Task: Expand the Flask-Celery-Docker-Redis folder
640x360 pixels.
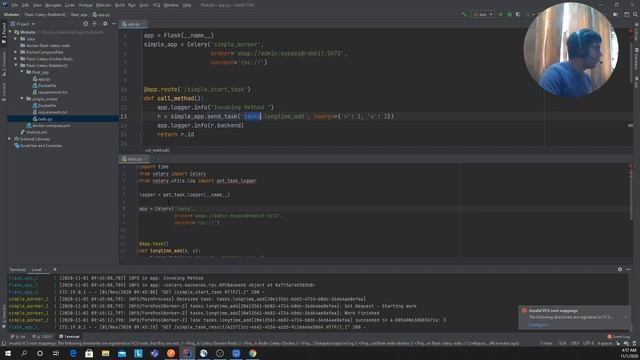Action: (x=16, y=59)
